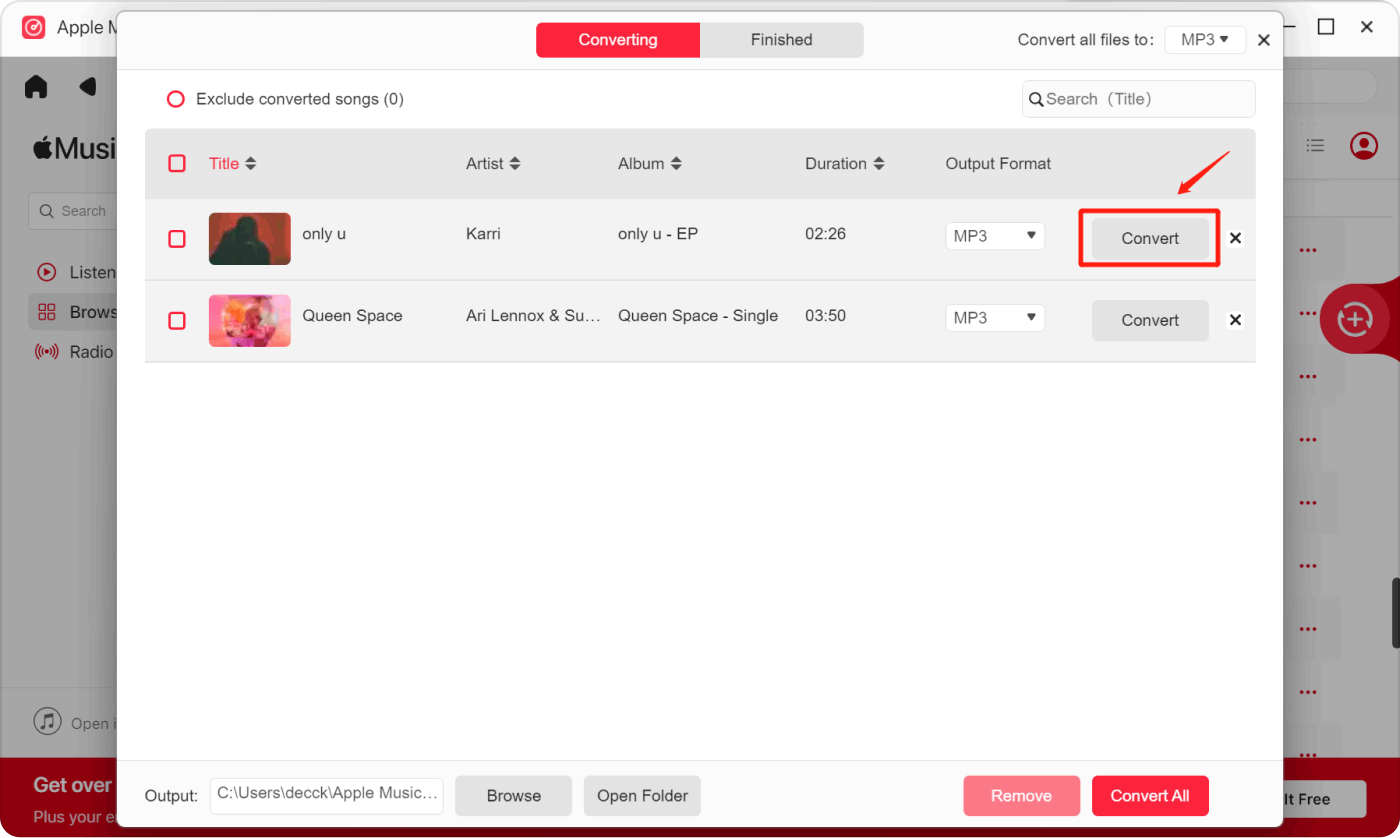Click the converter app logo in title bar
The image size is (1400, 838).
point(34,27)
